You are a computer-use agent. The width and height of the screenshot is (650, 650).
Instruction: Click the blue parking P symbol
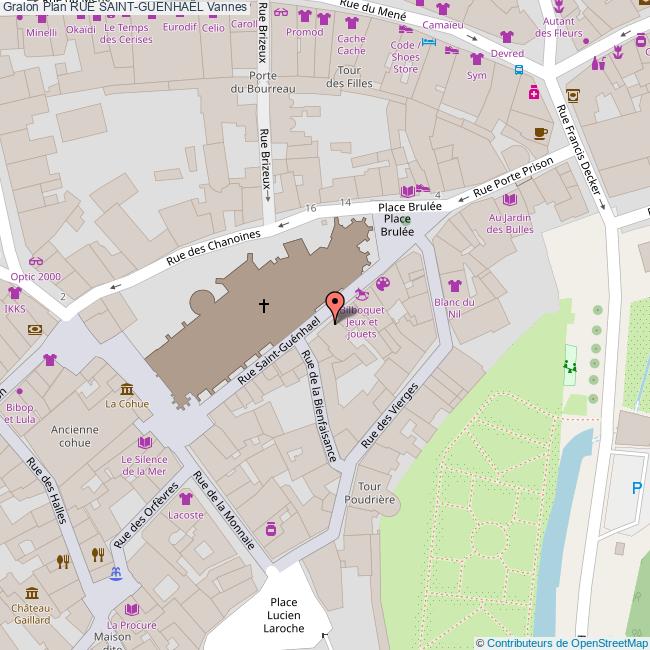click(x=637, y=488)
